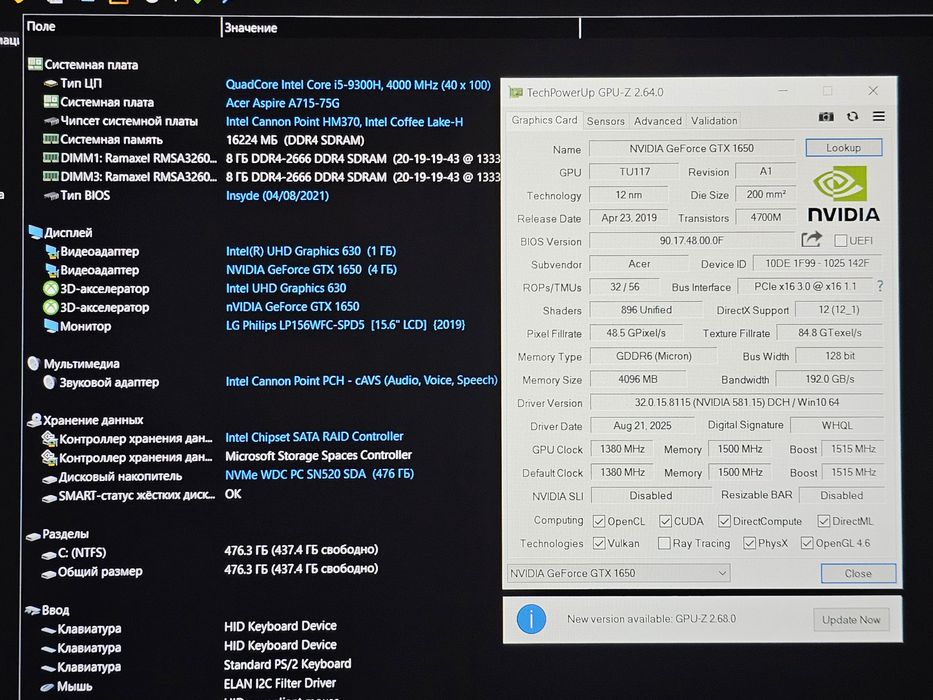Click the GPU-Z title bar app icon
The width and height of the screenshot is (933, 700).
515,92
